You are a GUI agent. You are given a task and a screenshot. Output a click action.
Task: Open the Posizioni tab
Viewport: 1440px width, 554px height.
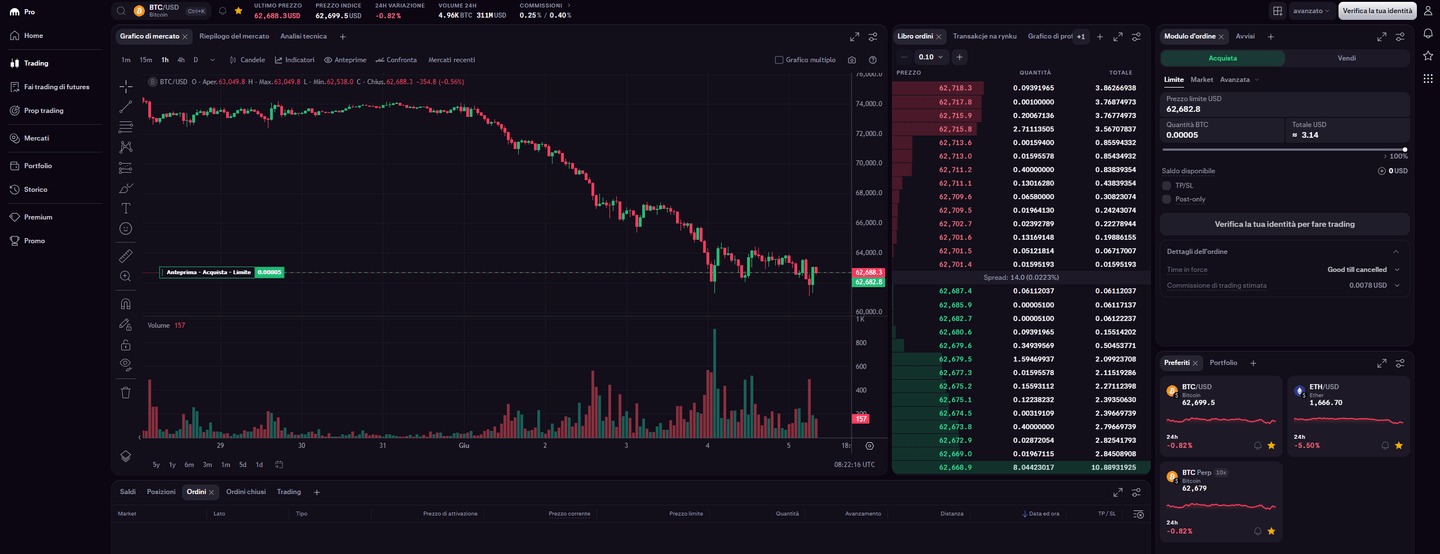click(x=161, y=492)
